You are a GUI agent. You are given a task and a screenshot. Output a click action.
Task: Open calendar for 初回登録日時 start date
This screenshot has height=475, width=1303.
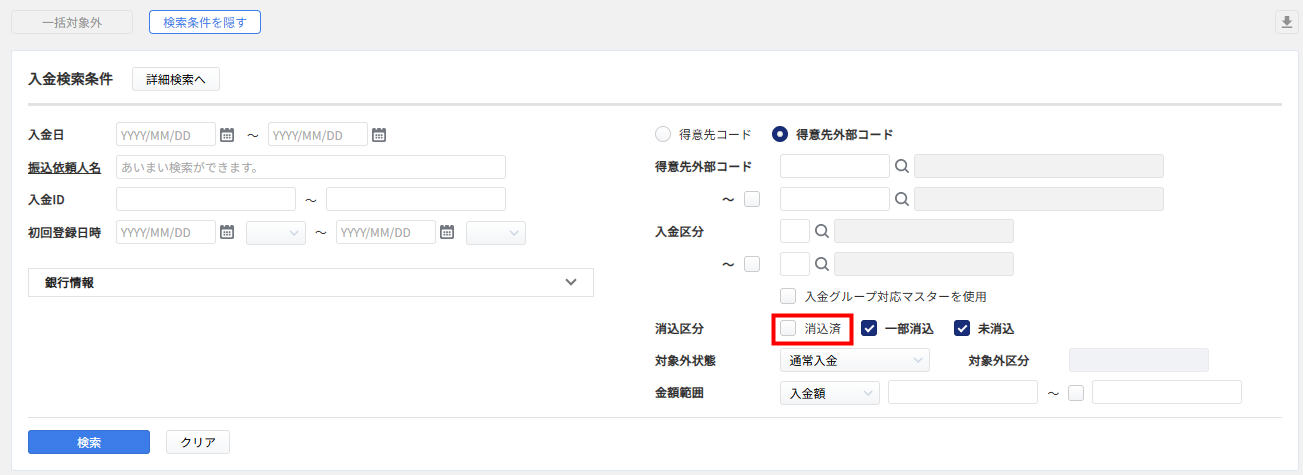click(x=227, y=232)
